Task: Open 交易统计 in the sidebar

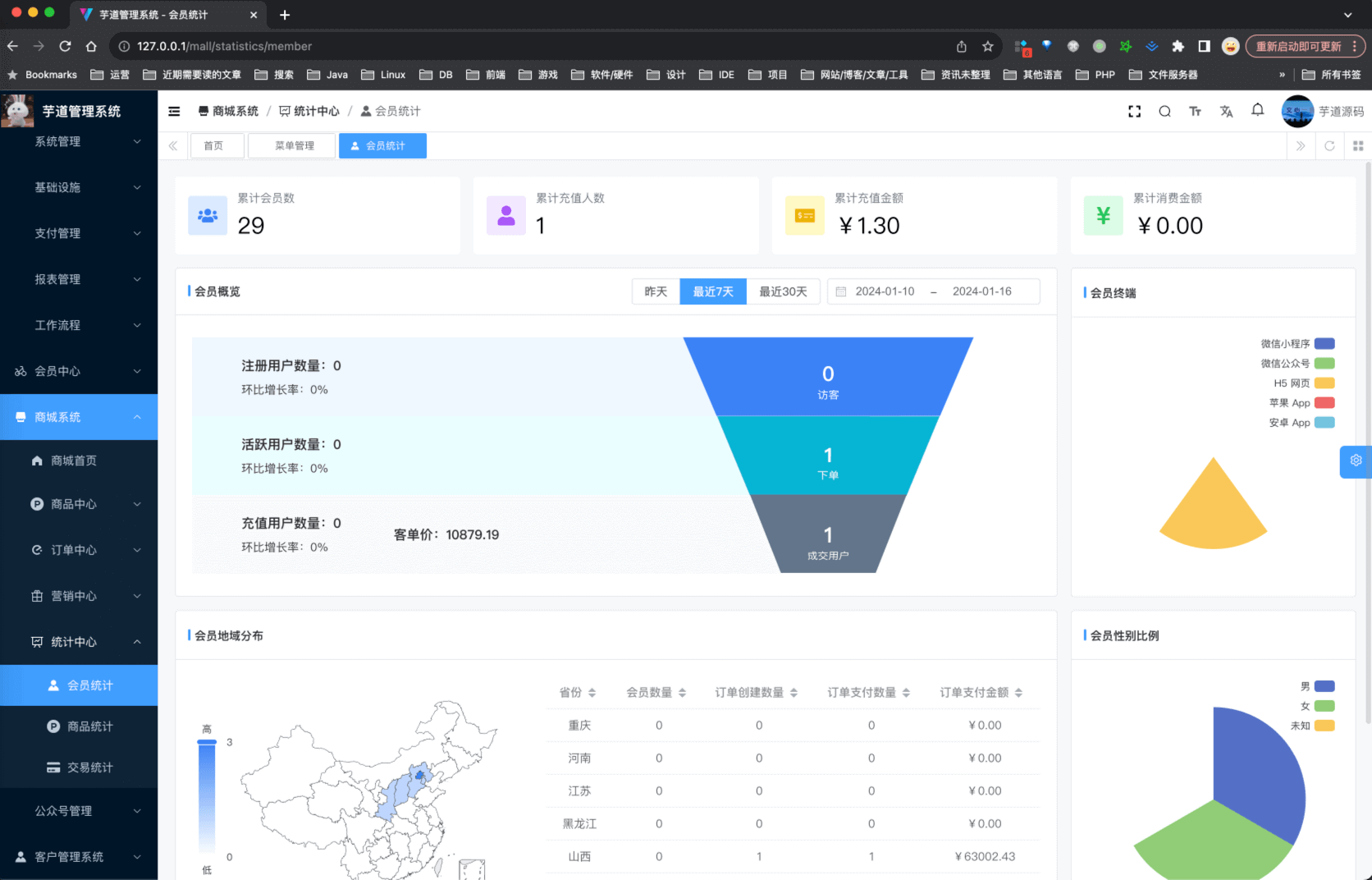Action: 89,768
